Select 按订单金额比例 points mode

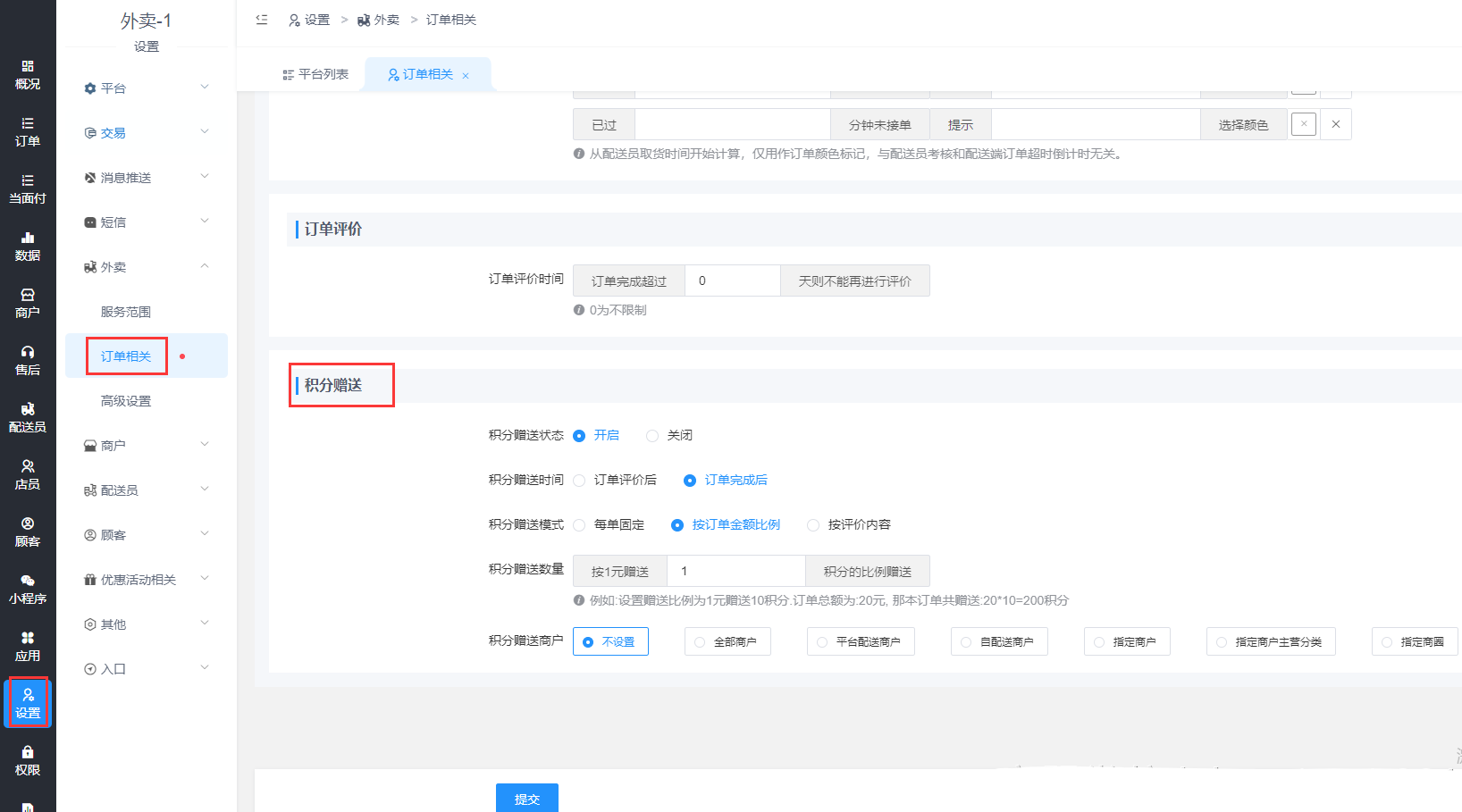[x=726, y=524]
